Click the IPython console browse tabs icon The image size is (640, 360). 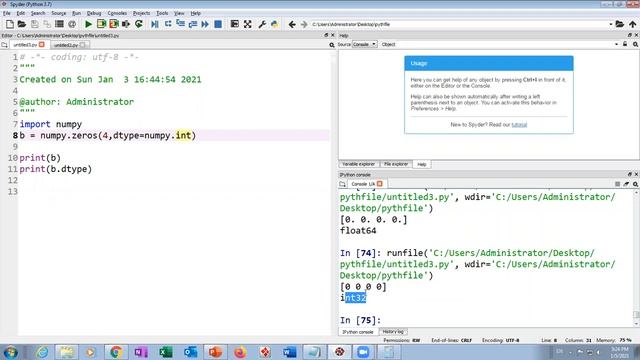pos(342,184)
